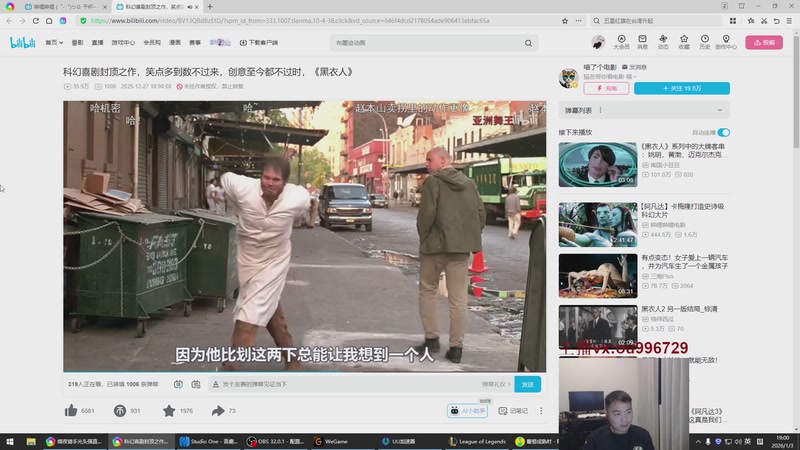Open Studio One from the taskbar

(x=208, y=442)
